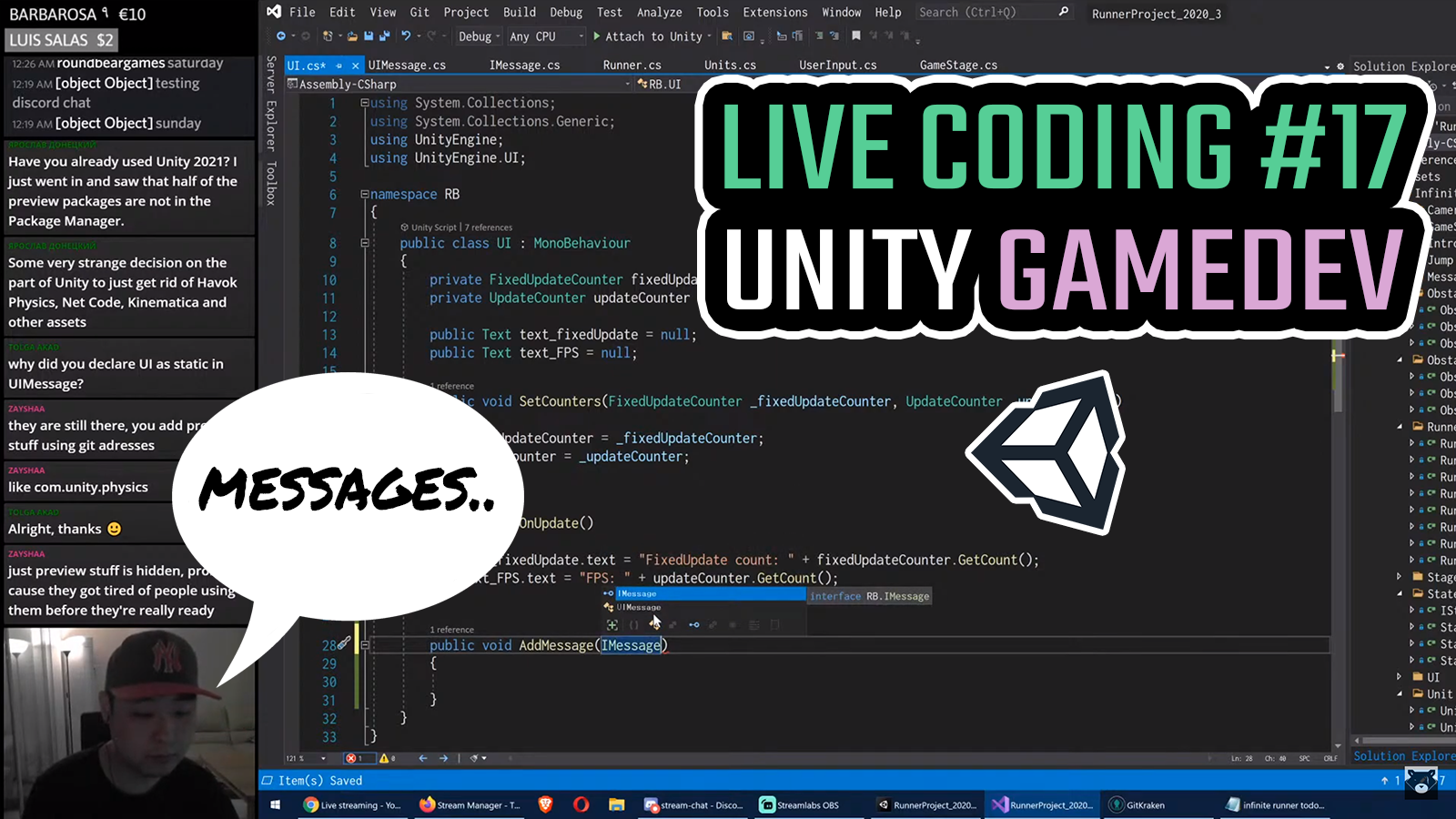The image size is (1456, 819).
Task: Switch to the IMessage.cs tab
Action: coord(525,66)
